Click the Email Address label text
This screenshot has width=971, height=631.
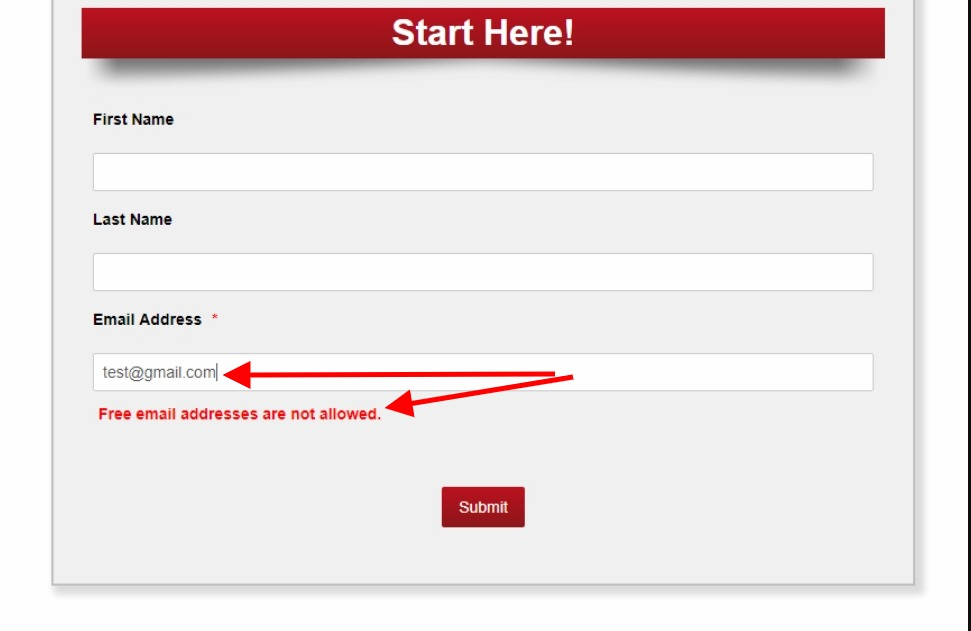click(147, 320)
